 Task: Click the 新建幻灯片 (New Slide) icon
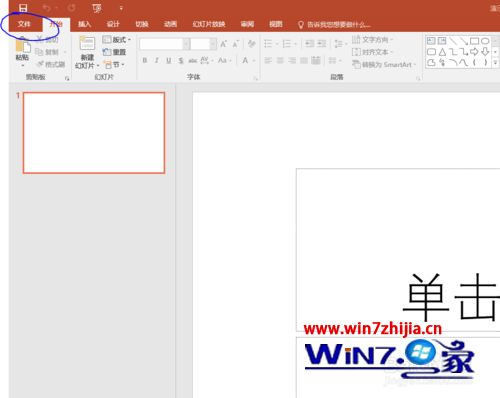tap(87, 43)
